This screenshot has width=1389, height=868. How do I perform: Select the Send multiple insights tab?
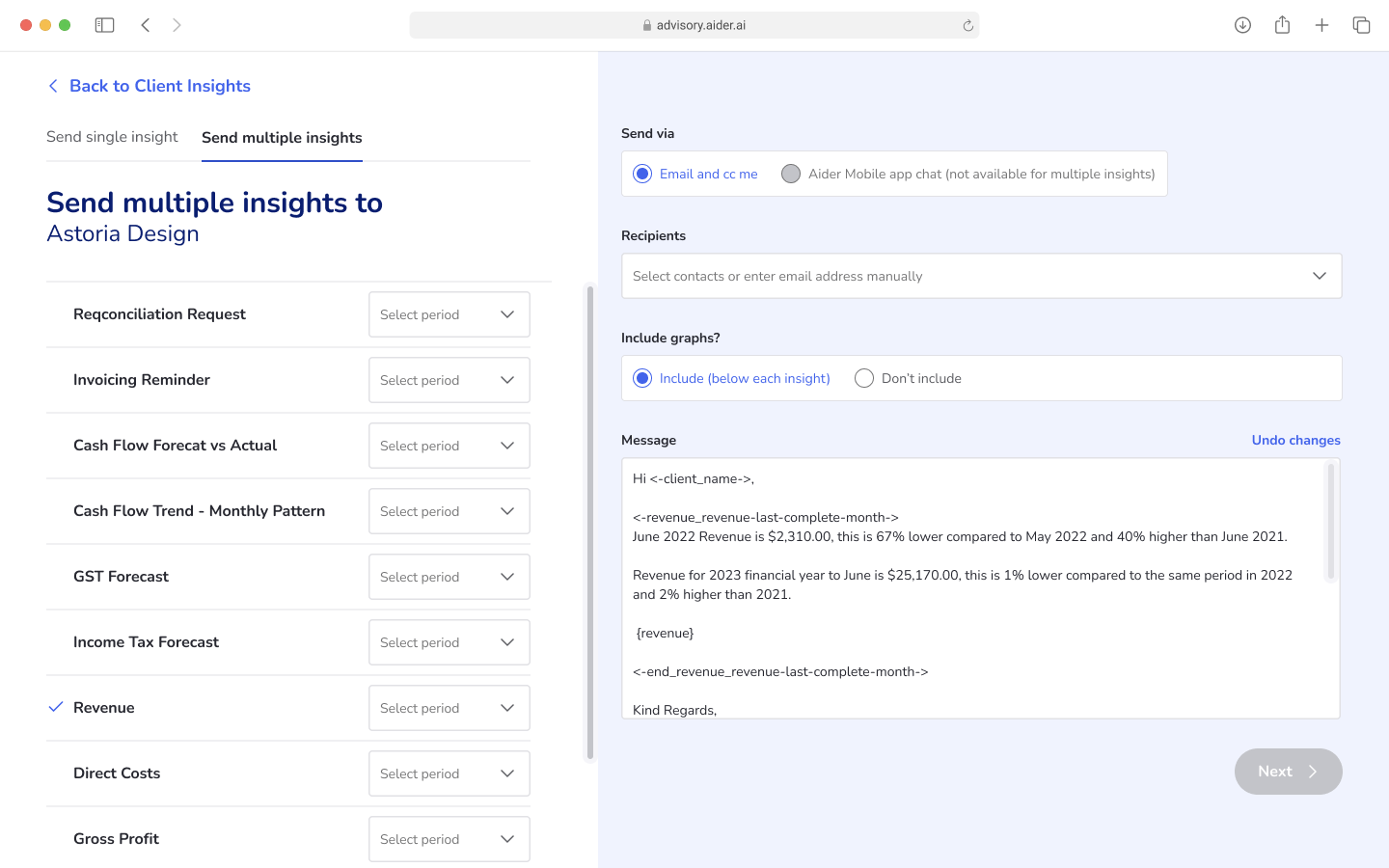[282, 137]
